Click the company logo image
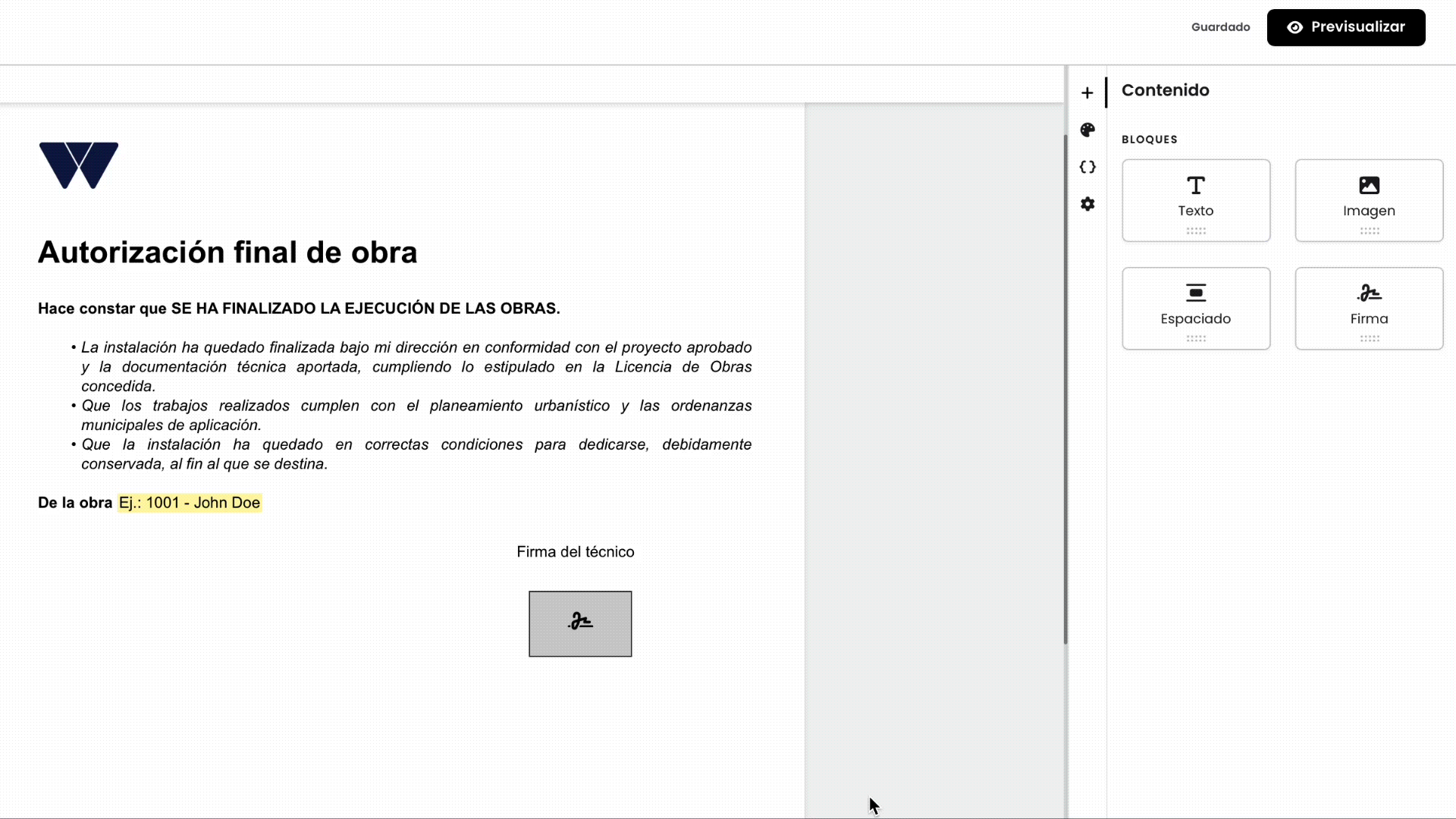 click(79, 165)
